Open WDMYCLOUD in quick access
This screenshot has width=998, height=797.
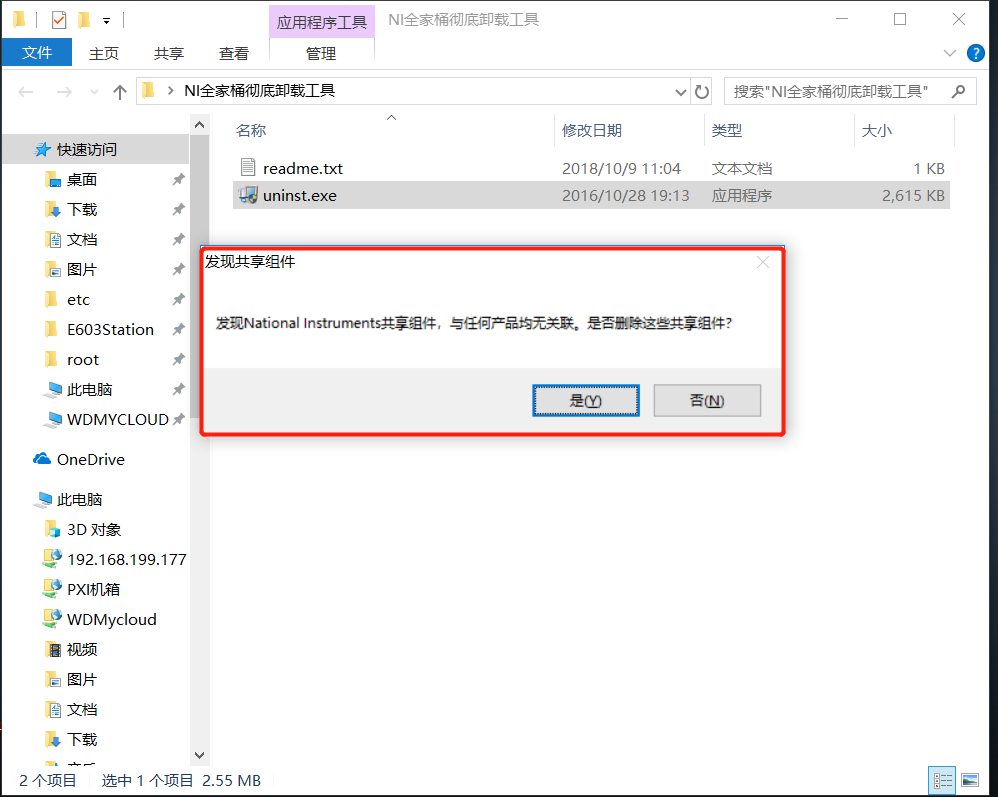tap(118, 420)
